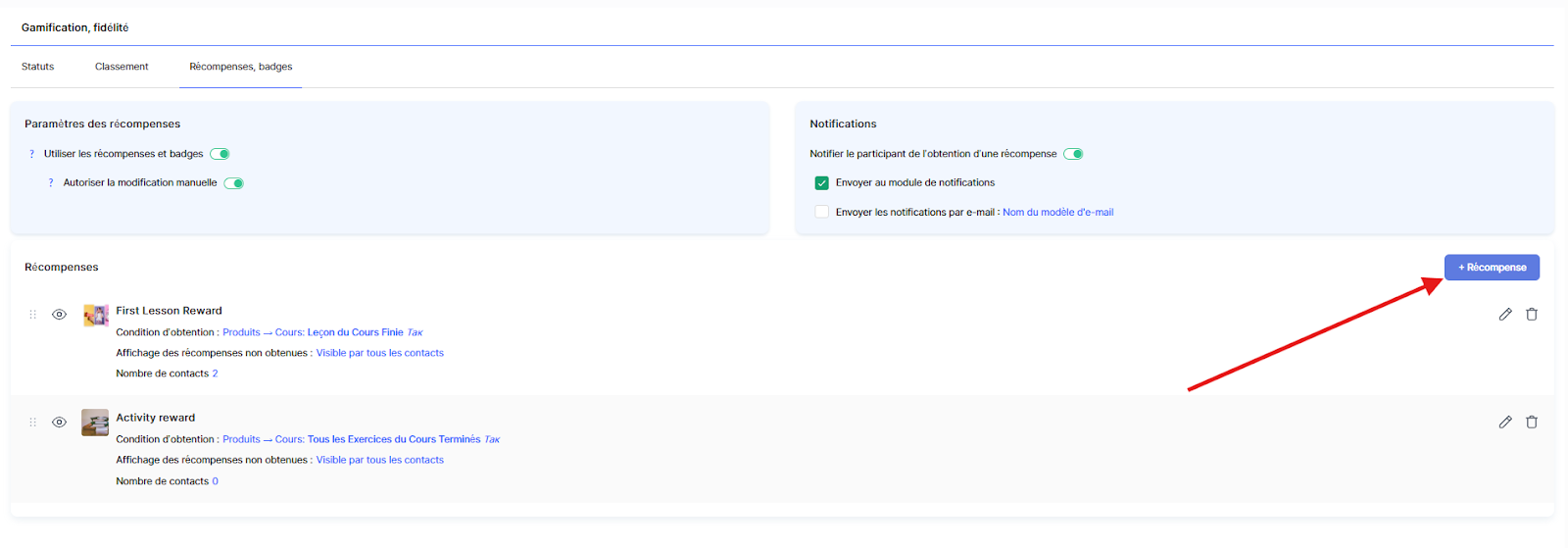Grab the drag handle of Activity reward
Screen dimensions: 1568x548
click(x=32, y=423)
